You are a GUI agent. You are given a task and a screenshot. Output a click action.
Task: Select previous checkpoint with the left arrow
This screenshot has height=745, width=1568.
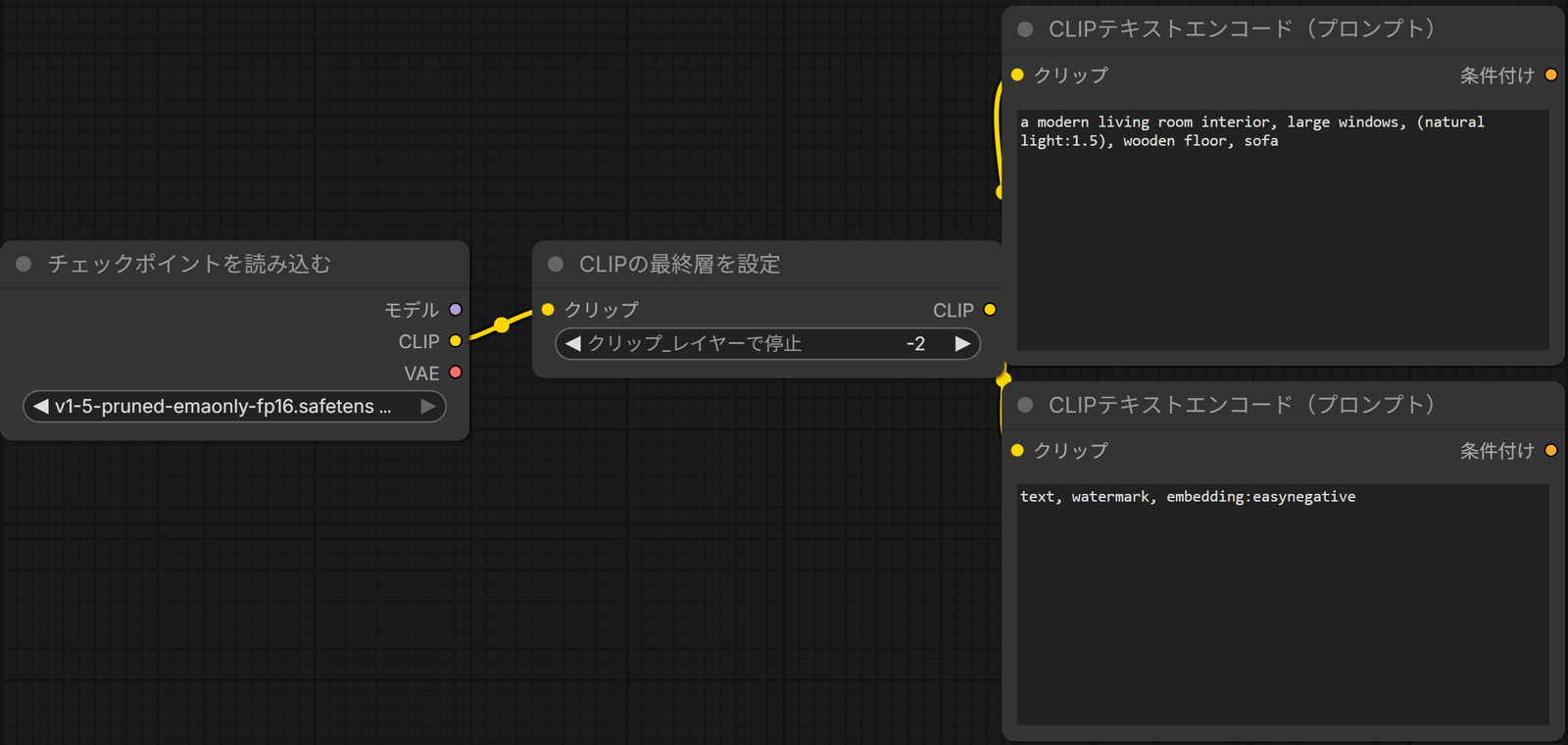[41, 406]
